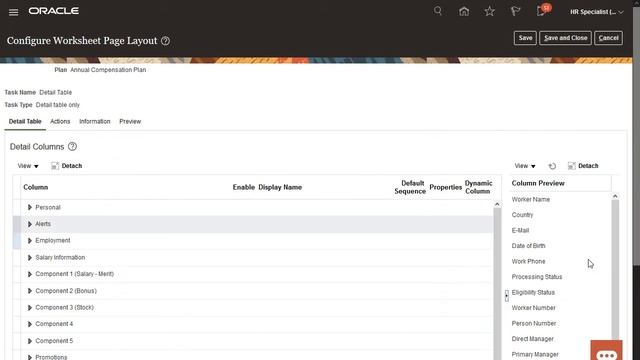Screen dimensions: 640x360
Task: Click the Default Sequence column header
Action: click(x=410, y=187)
